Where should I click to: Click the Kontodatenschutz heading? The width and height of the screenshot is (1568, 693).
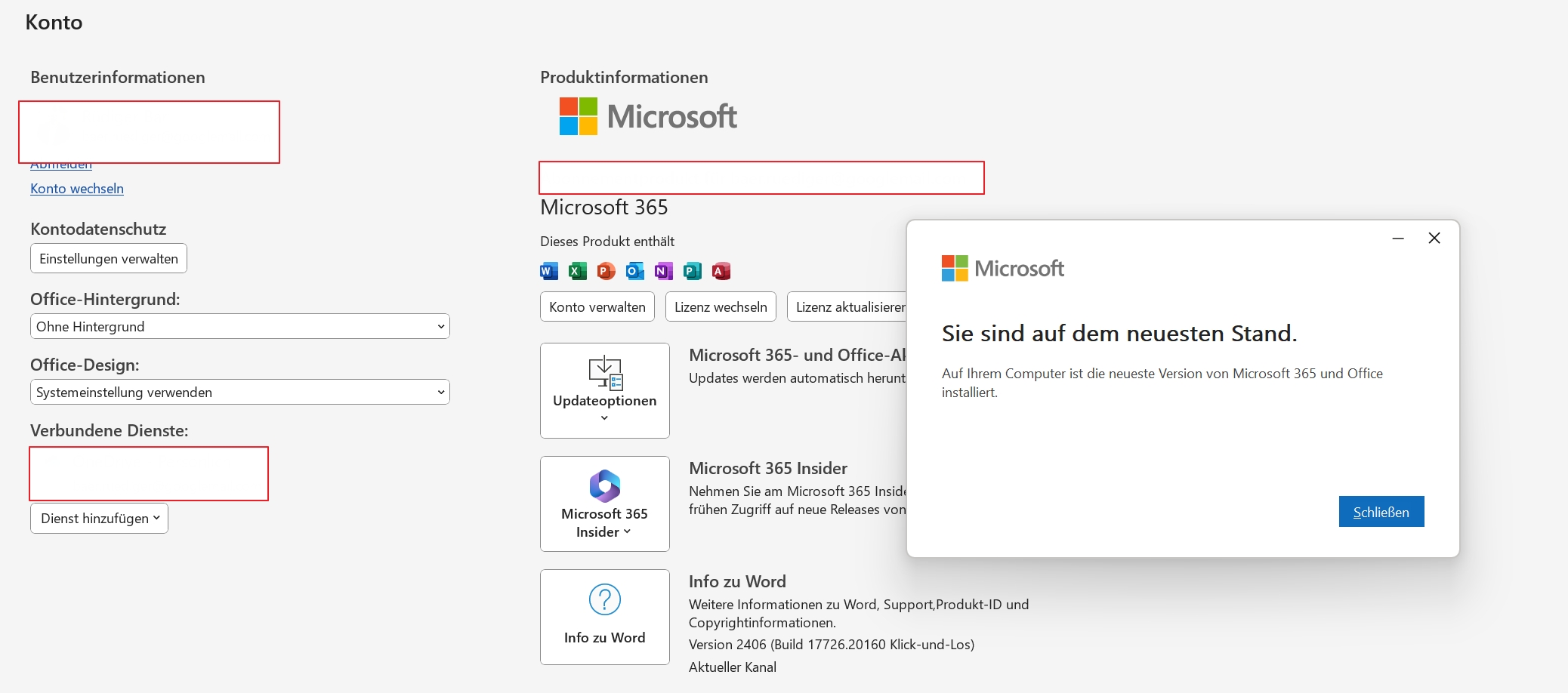click(x=98, y=229)
